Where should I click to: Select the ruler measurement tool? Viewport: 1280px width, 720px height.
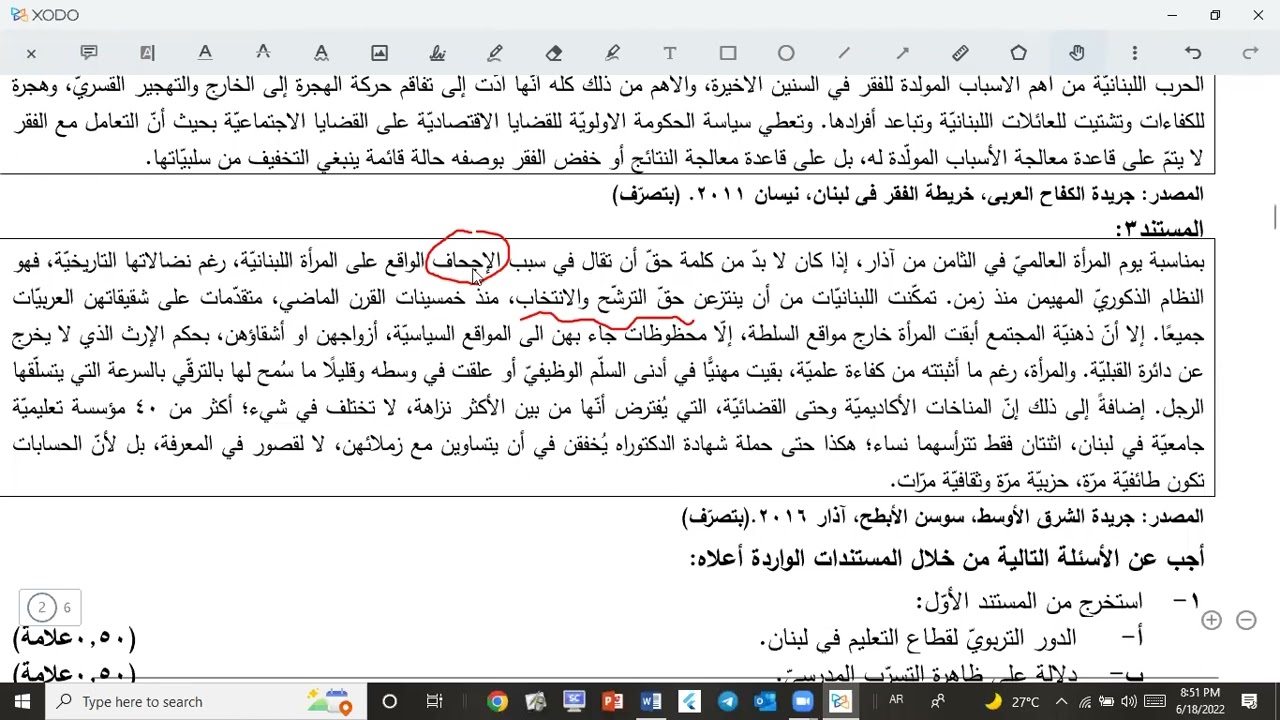[x=960, y=53]
